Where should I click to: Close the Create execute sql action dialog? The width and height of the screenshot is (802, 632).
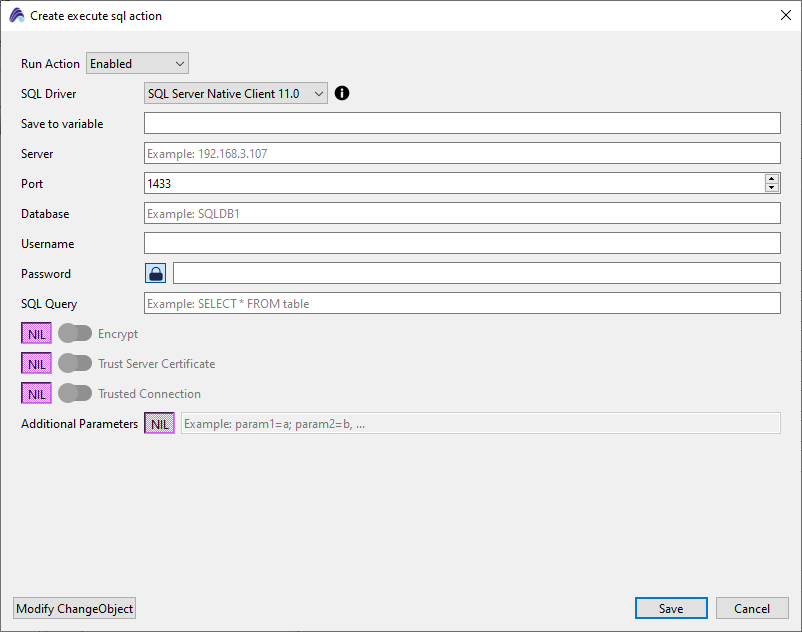pos(785,16)
